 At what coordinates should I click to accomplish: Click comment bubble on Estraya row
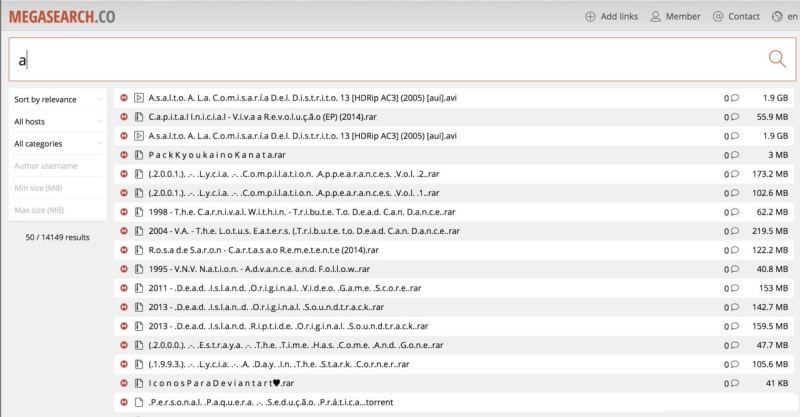pyautogui.click(x=735, y=345)
